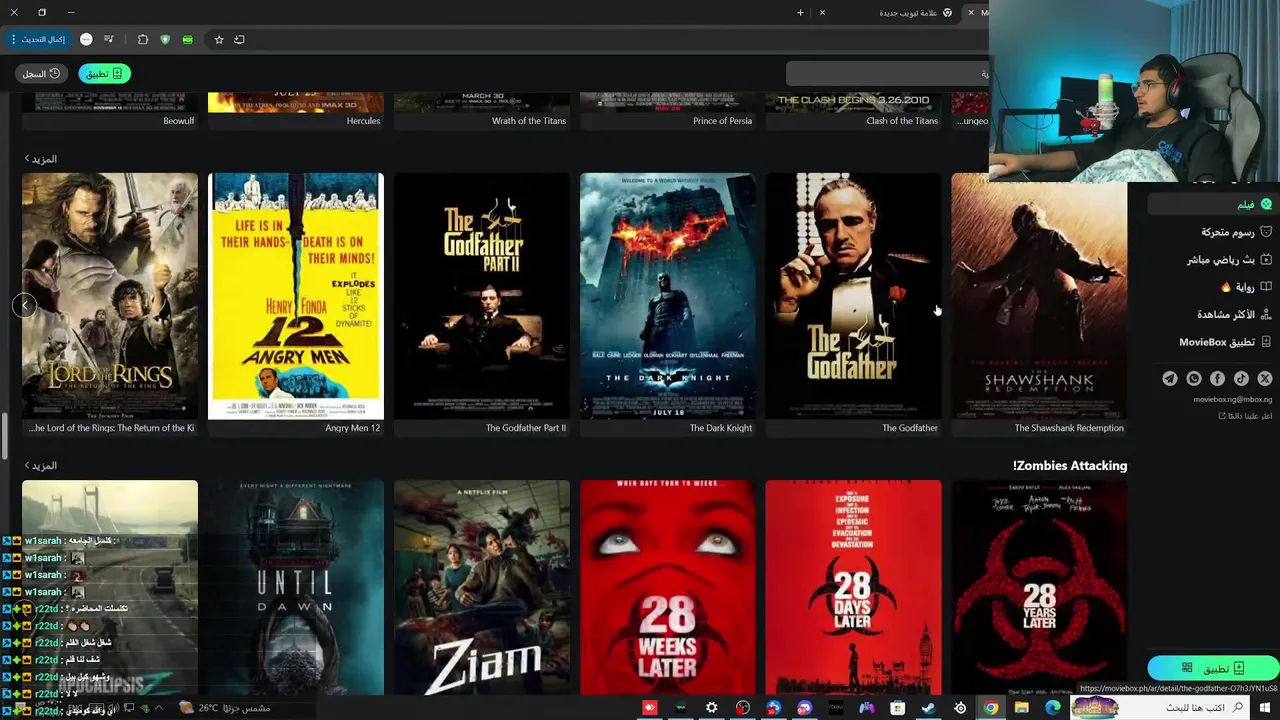This screenshot has width=1280, height=720.
Task: Click 'The Dark Knight' title text below poster
Action: click(721, 428)
